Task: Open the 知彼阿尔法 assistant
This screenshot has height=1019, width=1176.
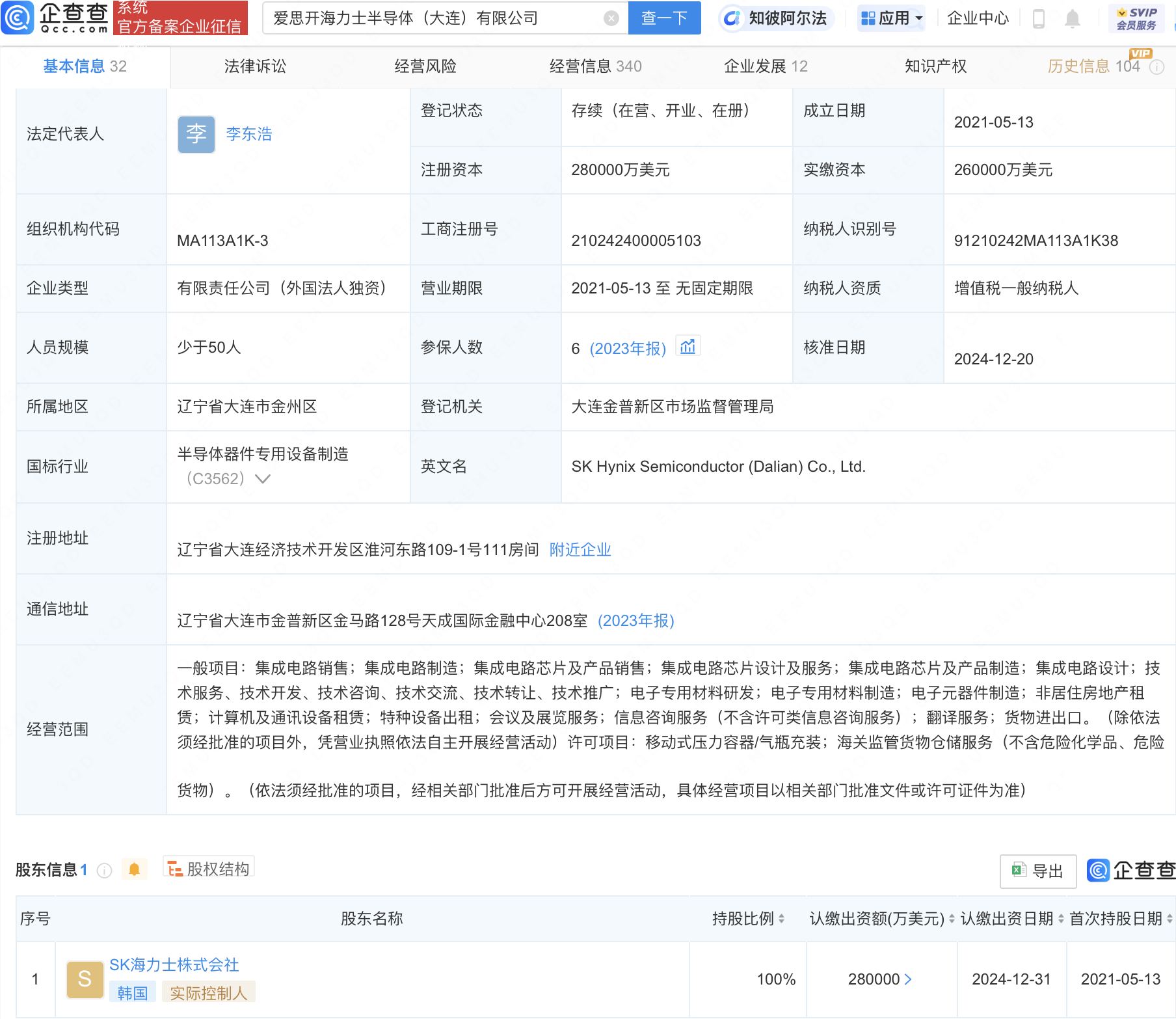Action: [x=775, y=18]
